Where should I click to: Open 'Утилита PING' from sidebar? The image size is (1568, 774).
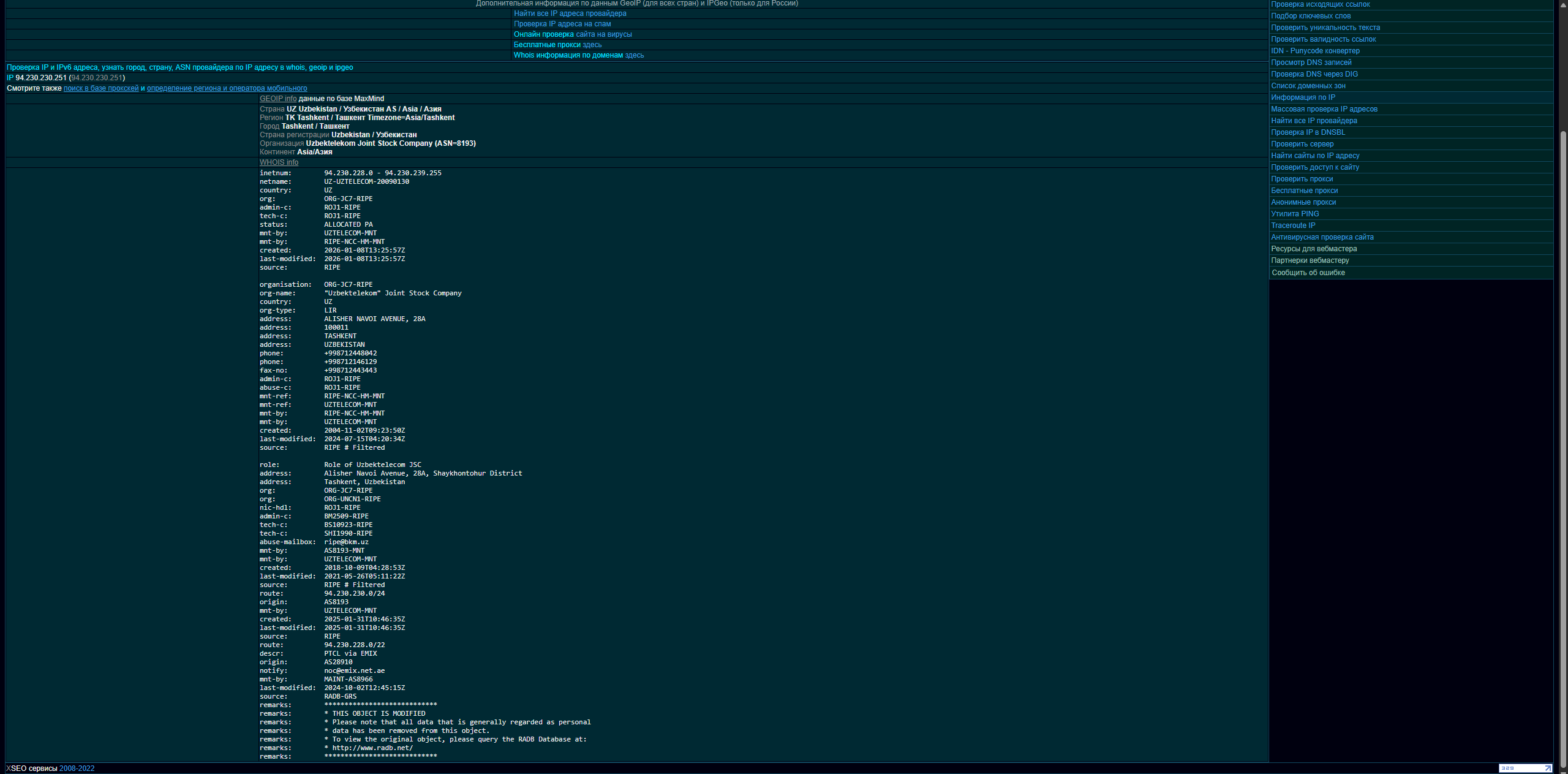(1295, 214)
